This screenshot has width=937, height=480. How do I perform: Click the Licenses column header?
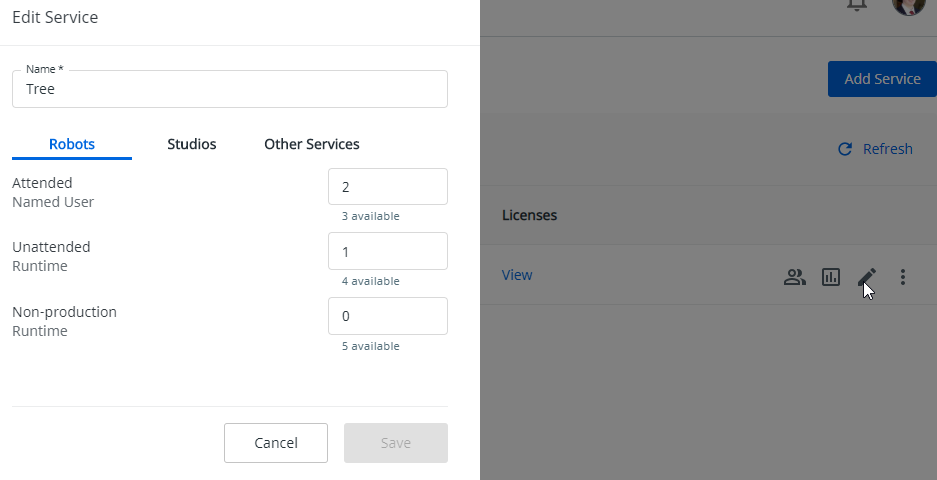coord(529,215)
